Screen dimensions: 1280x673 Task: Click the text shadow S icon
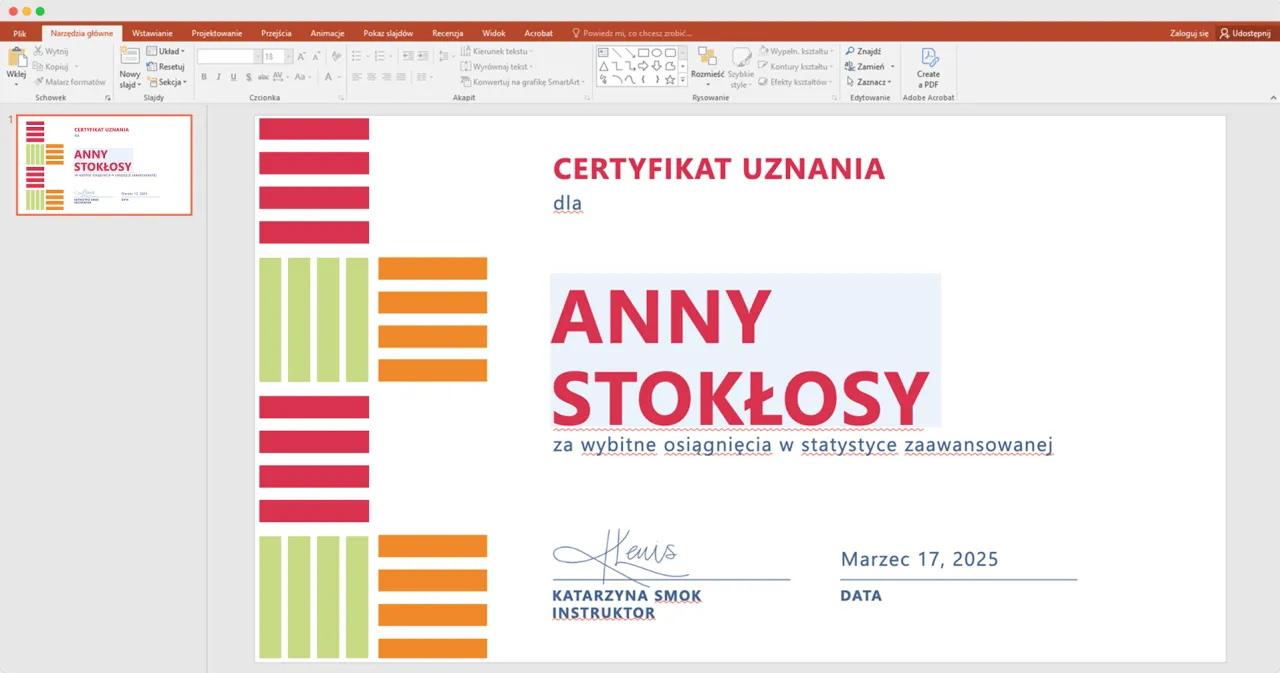point(249,77)
